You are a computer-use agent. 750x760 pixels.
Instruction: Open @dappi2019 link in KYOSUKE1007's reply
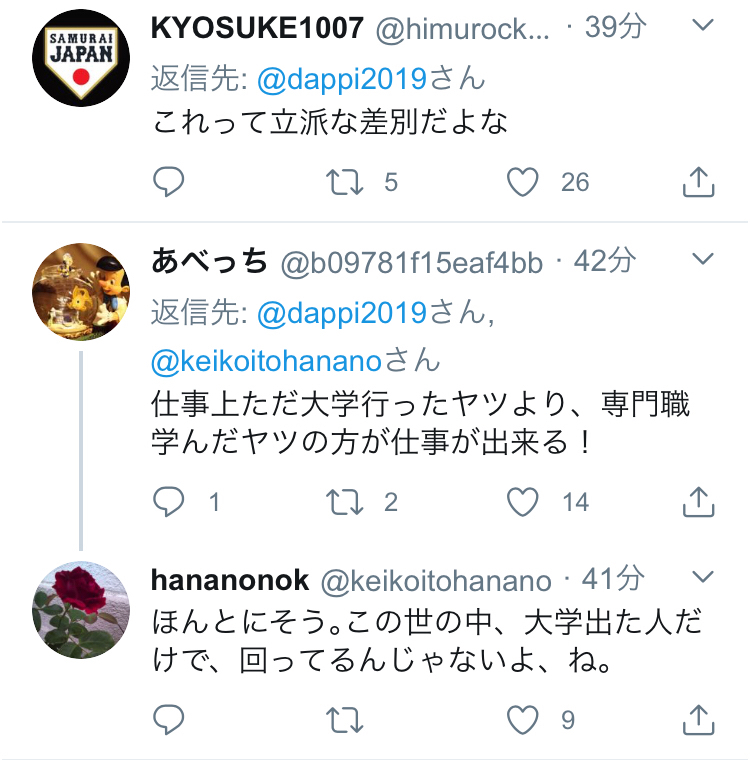pos(342,80)
